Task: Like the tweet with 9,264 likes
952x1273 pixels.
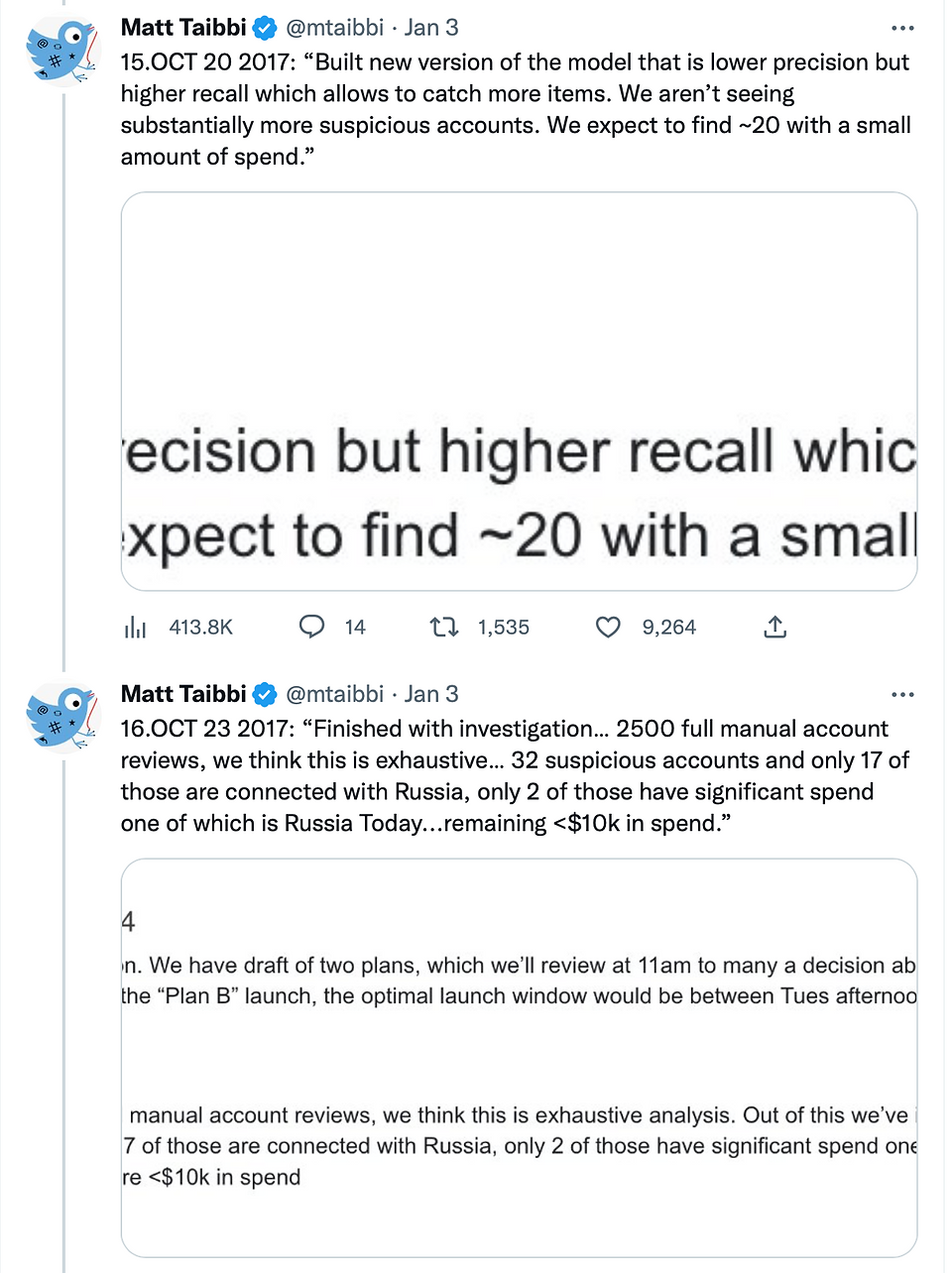Action: (x=608, y=627)
